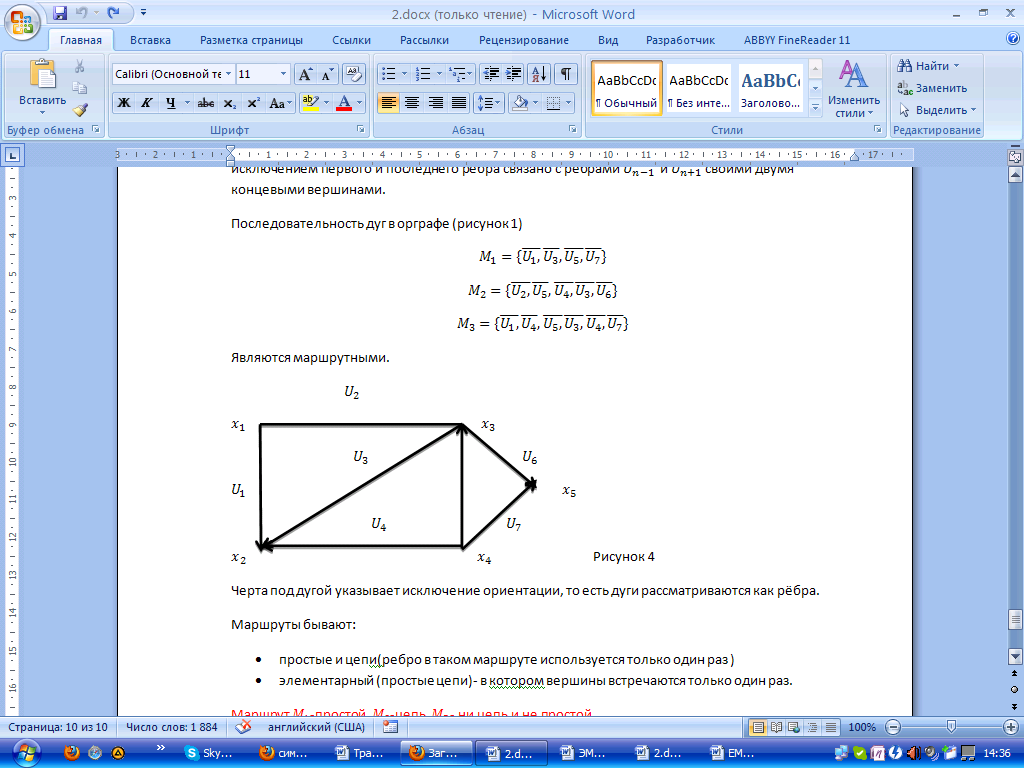Open Font dialog launcher

[x=360, y=129]
